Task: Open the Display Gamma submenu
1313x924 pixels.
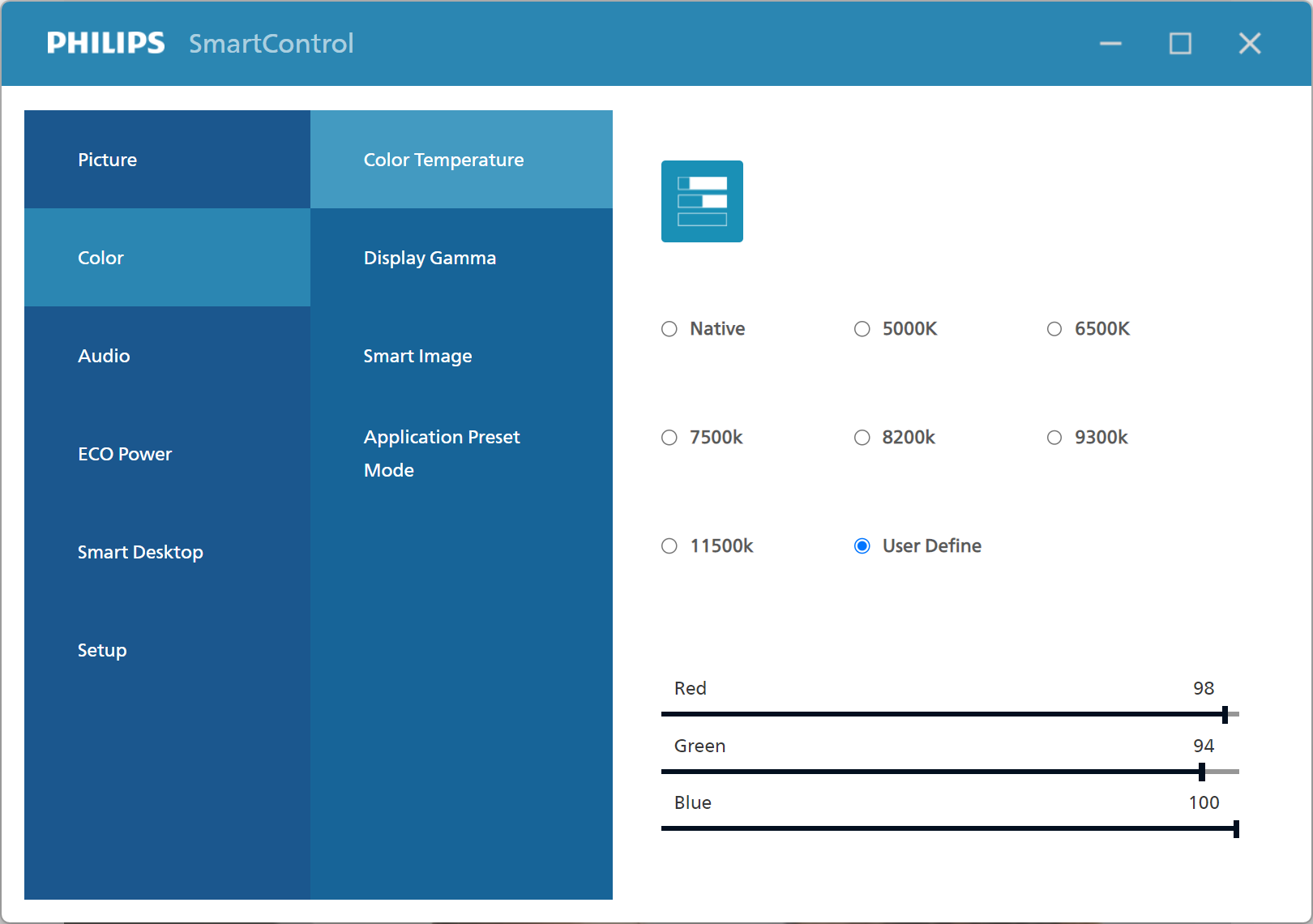Action: [430, 258]
